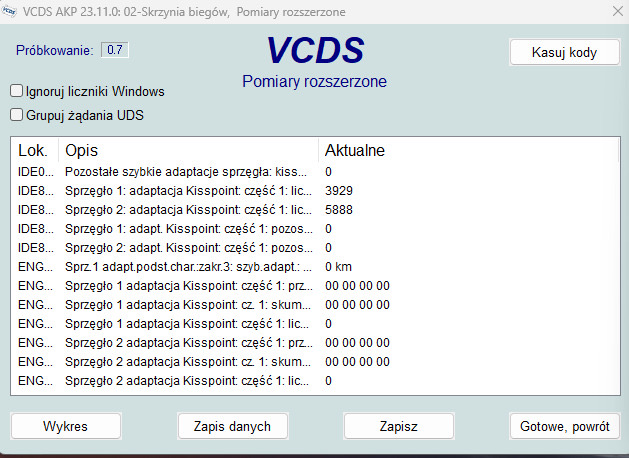Image resolution: width=629 pixels, height=458 pixels.
Task: Click Gotowe, powrót to return
Action: pyautogui.click(x=564, y=426)
